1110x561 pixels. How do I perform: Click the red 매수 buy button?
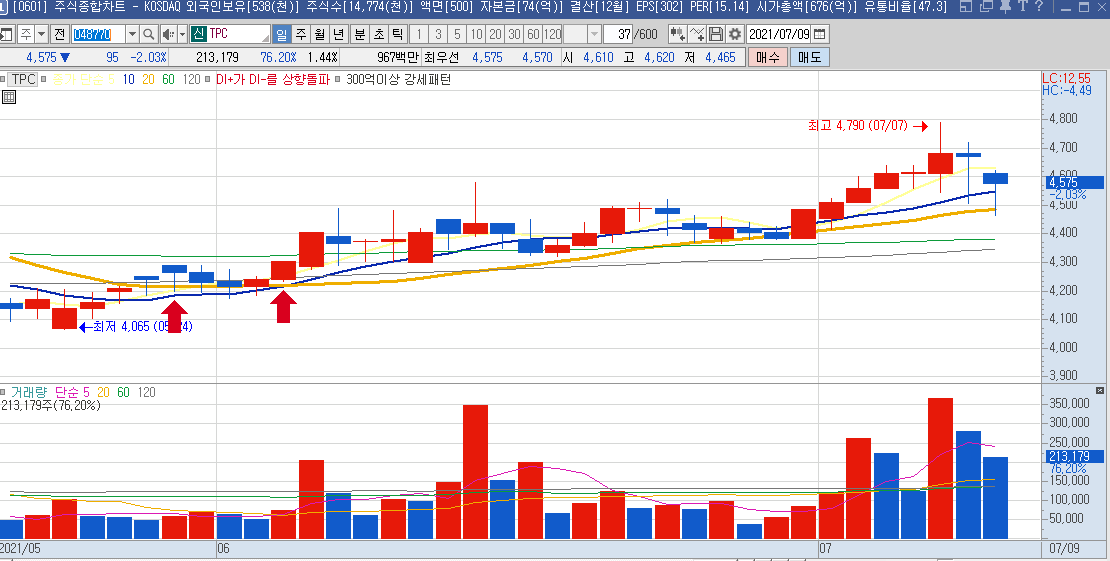[x=767, y=57]
